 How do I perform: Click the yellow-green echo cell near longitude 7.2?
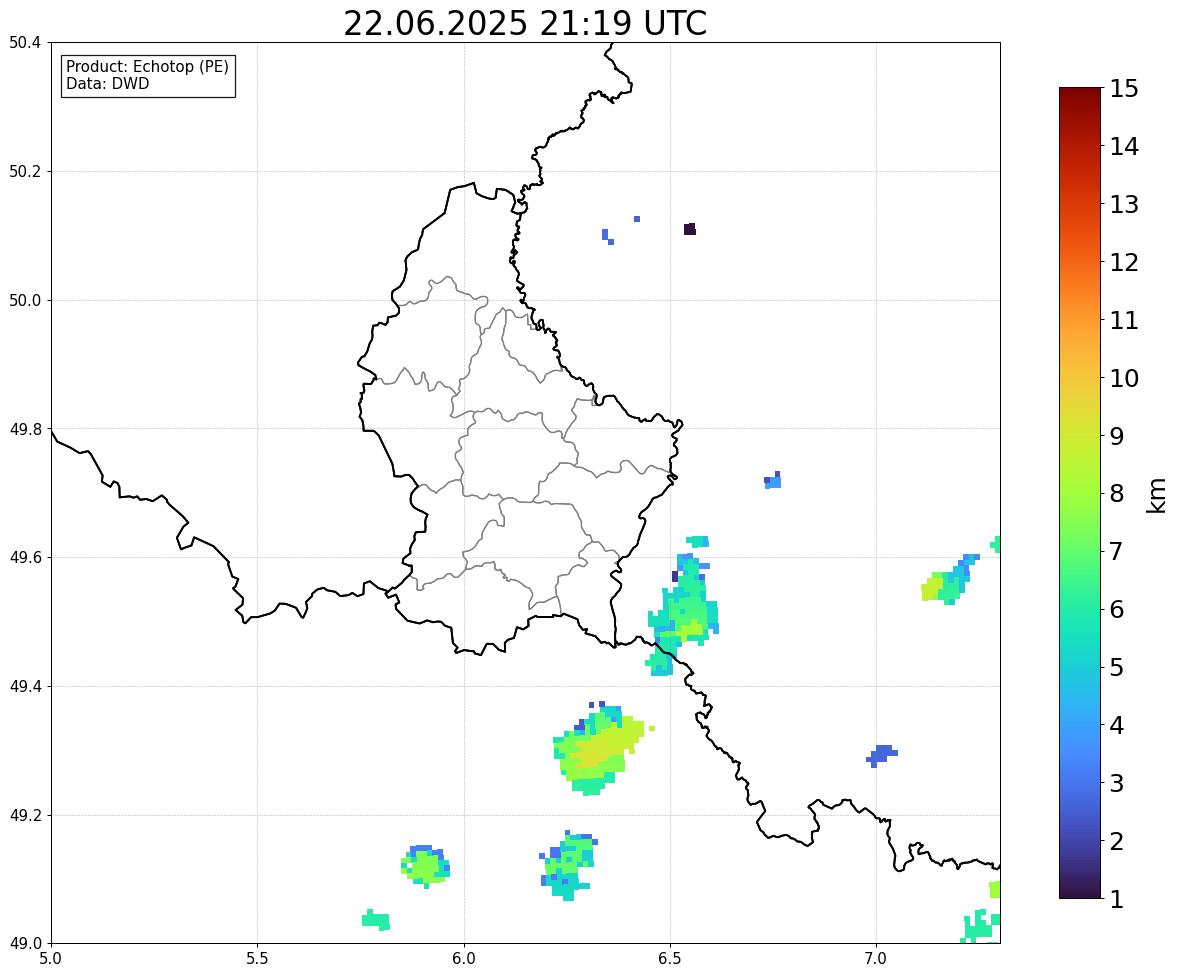click(x=950, y=580)
